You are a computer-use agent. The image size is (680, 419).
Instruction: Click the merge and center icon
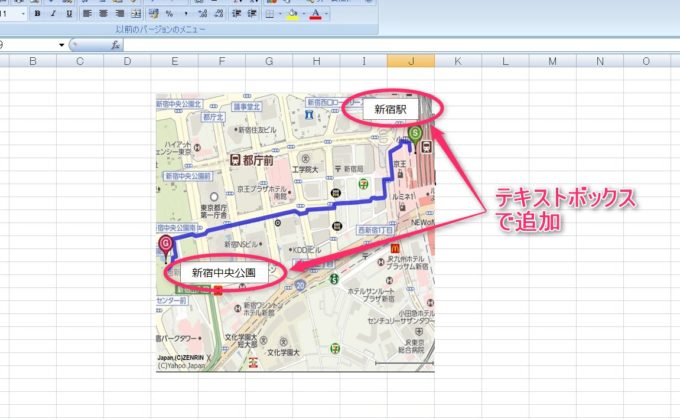tap(136, 14)
